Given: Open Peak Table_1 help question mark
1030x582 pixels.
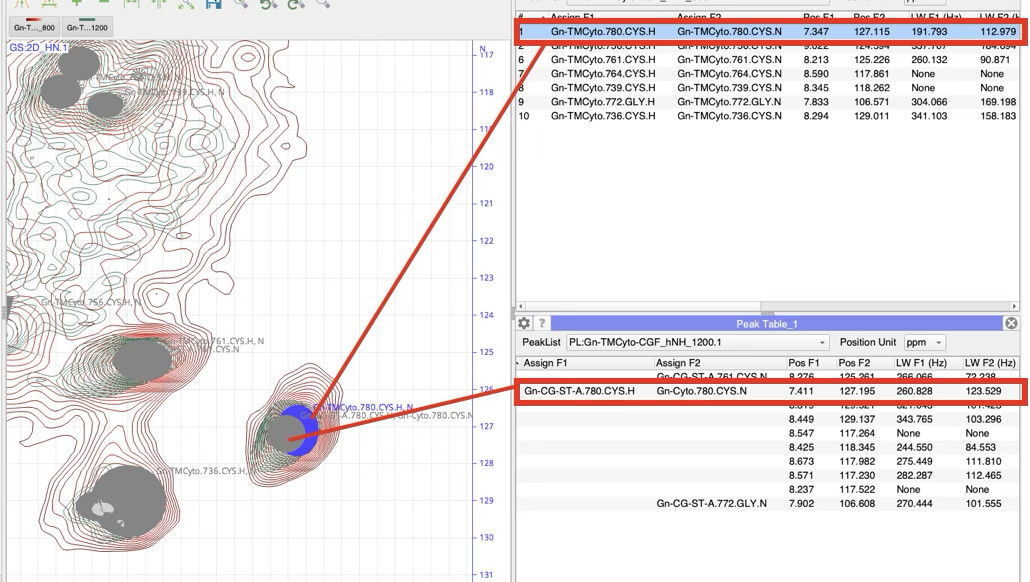Looking at the screenshot, I should (541, 323).
